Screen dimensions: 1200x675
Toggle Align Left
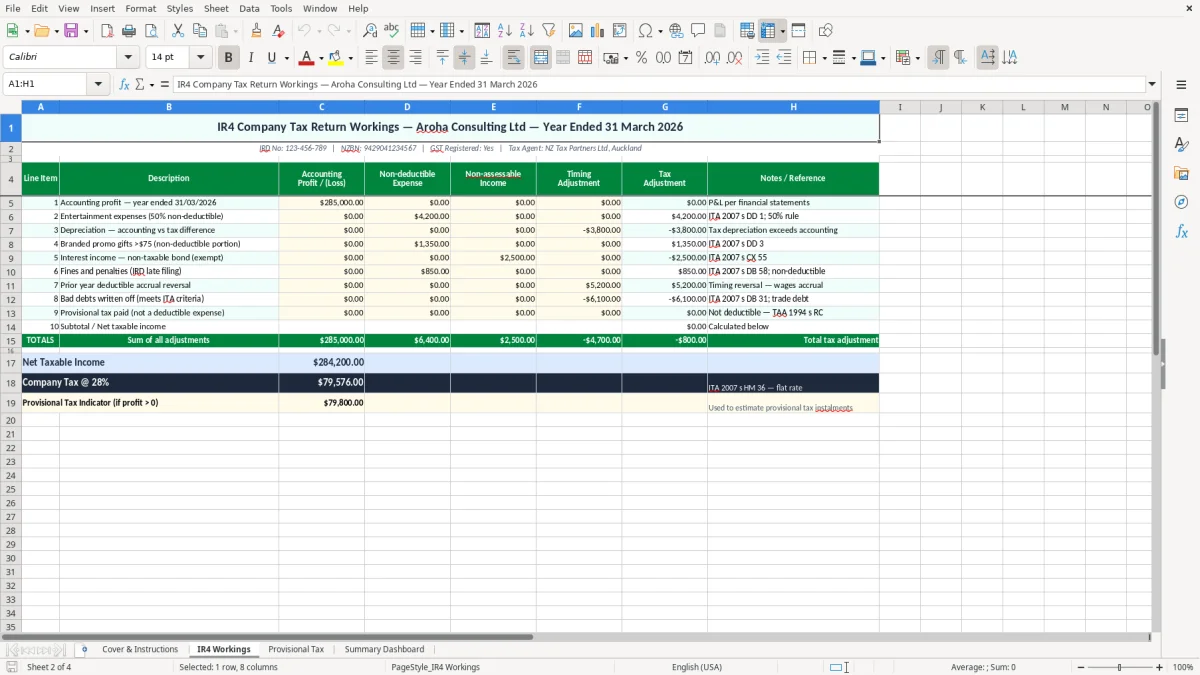pos(371,58)
